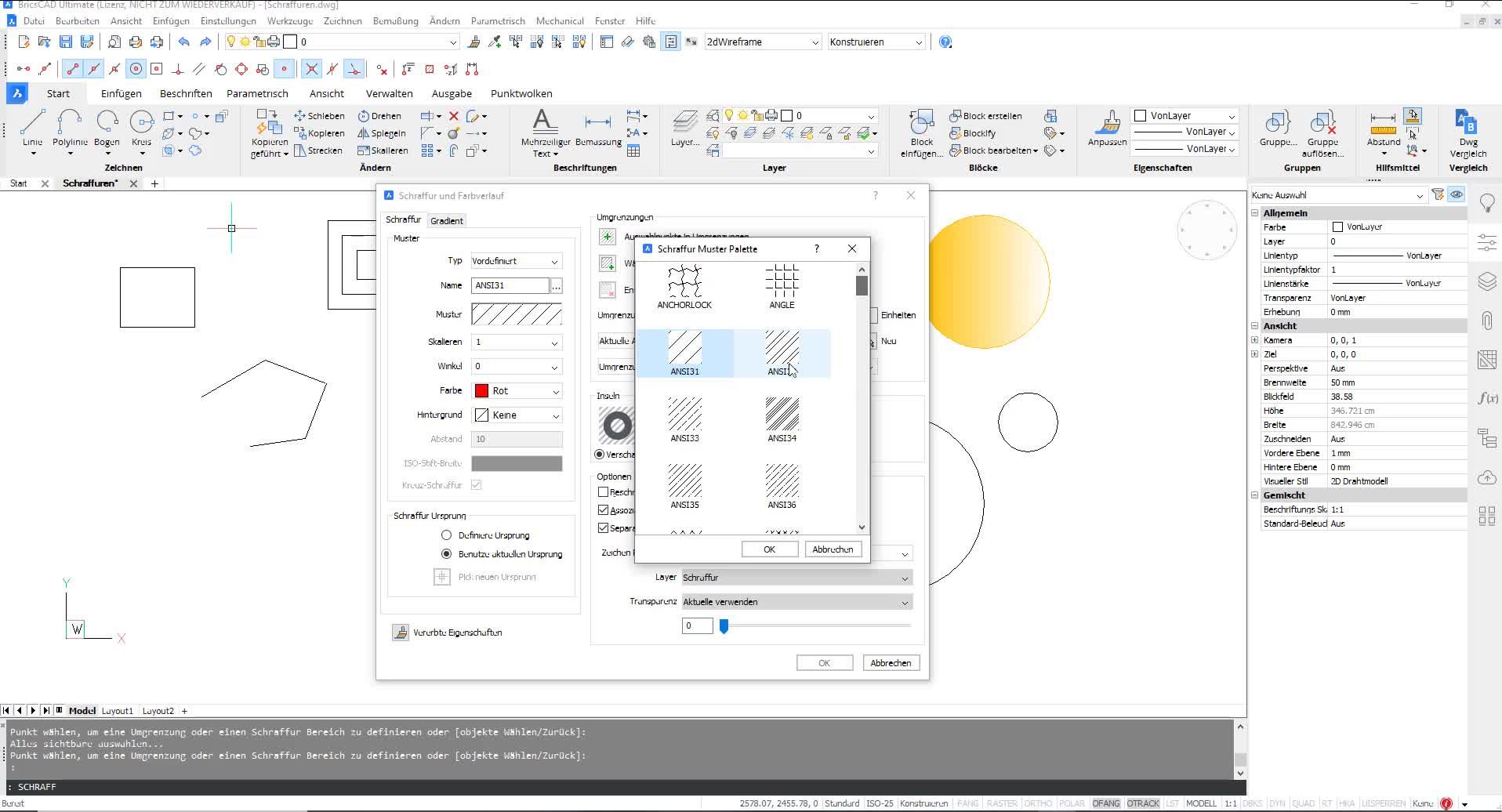
Task: Open the Transparenz dropdown Aktuelle verwenden
Action: point(797,602)
